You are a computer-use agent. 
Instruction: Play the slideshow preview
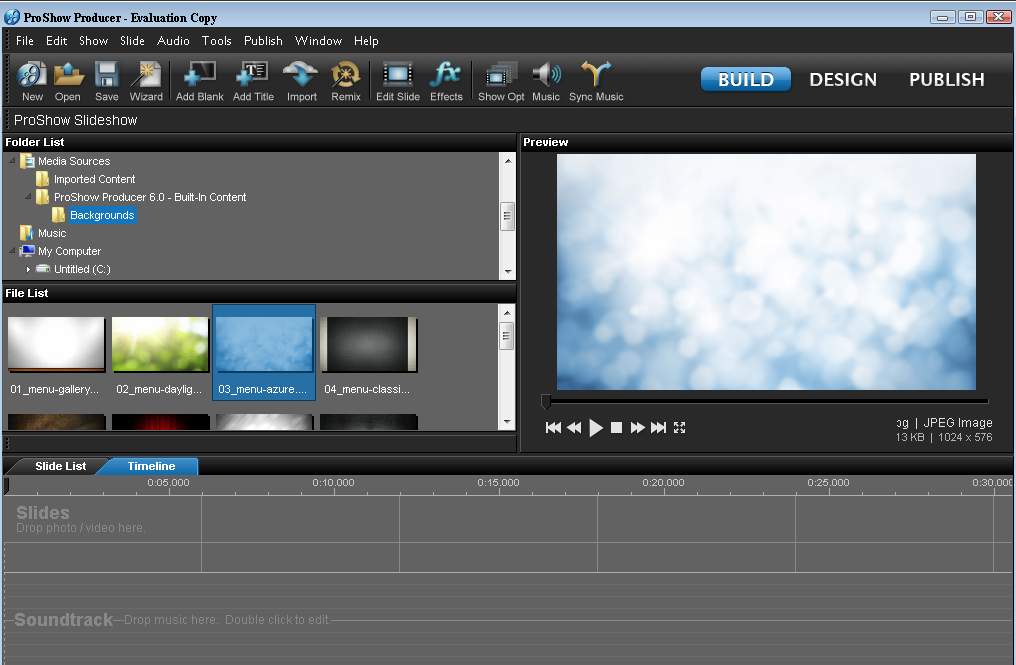click(x=595, y=427)
